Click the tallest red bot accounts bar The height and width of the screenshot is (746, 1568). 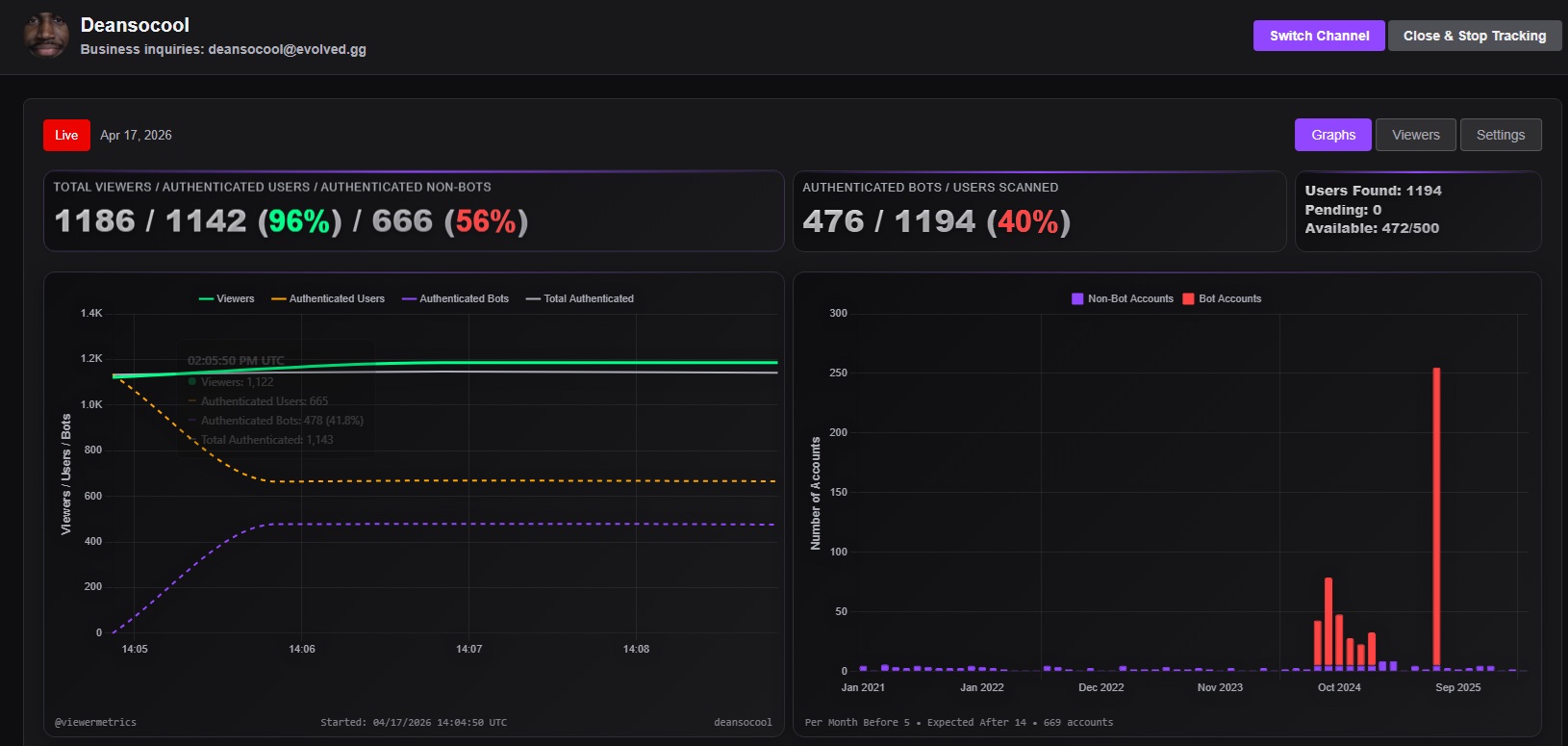click(x=1436, y=518)
